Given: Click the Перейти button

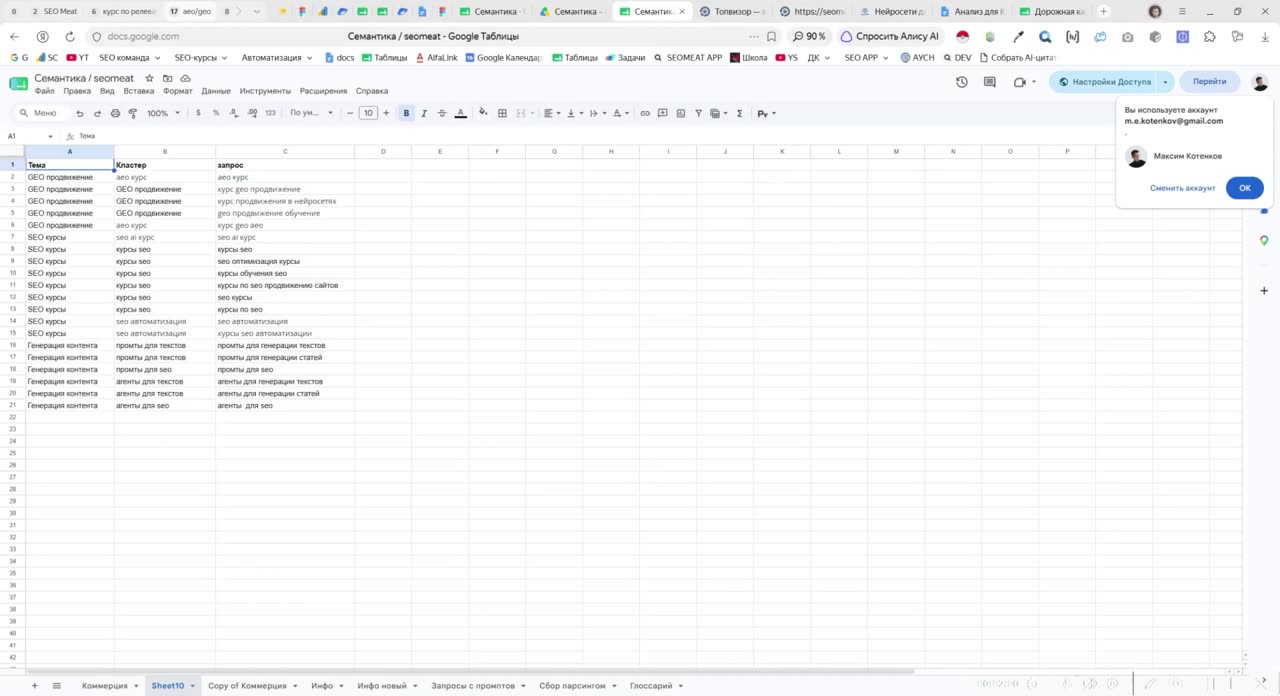Looking at the screenshot, I should pos(1209,82).
